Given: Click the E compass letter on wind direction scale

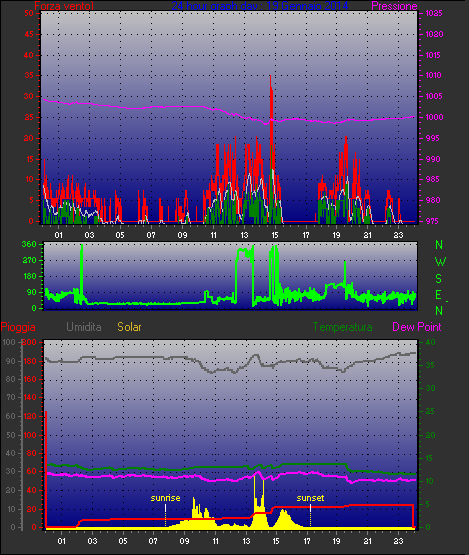Looking at the screenshot, I should (x=438, y=295).
